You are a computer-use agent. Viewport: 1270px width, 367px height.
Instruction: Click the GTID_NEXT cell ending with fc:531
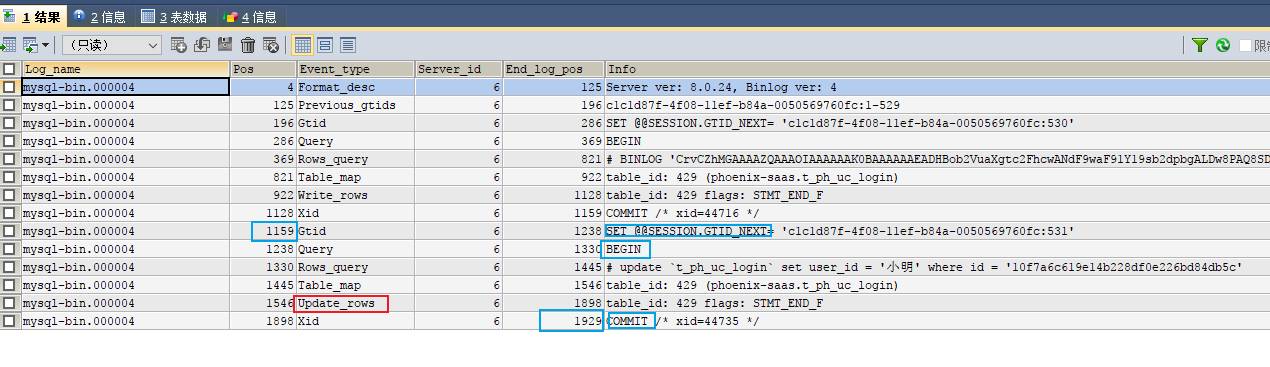tap(937, 231)
